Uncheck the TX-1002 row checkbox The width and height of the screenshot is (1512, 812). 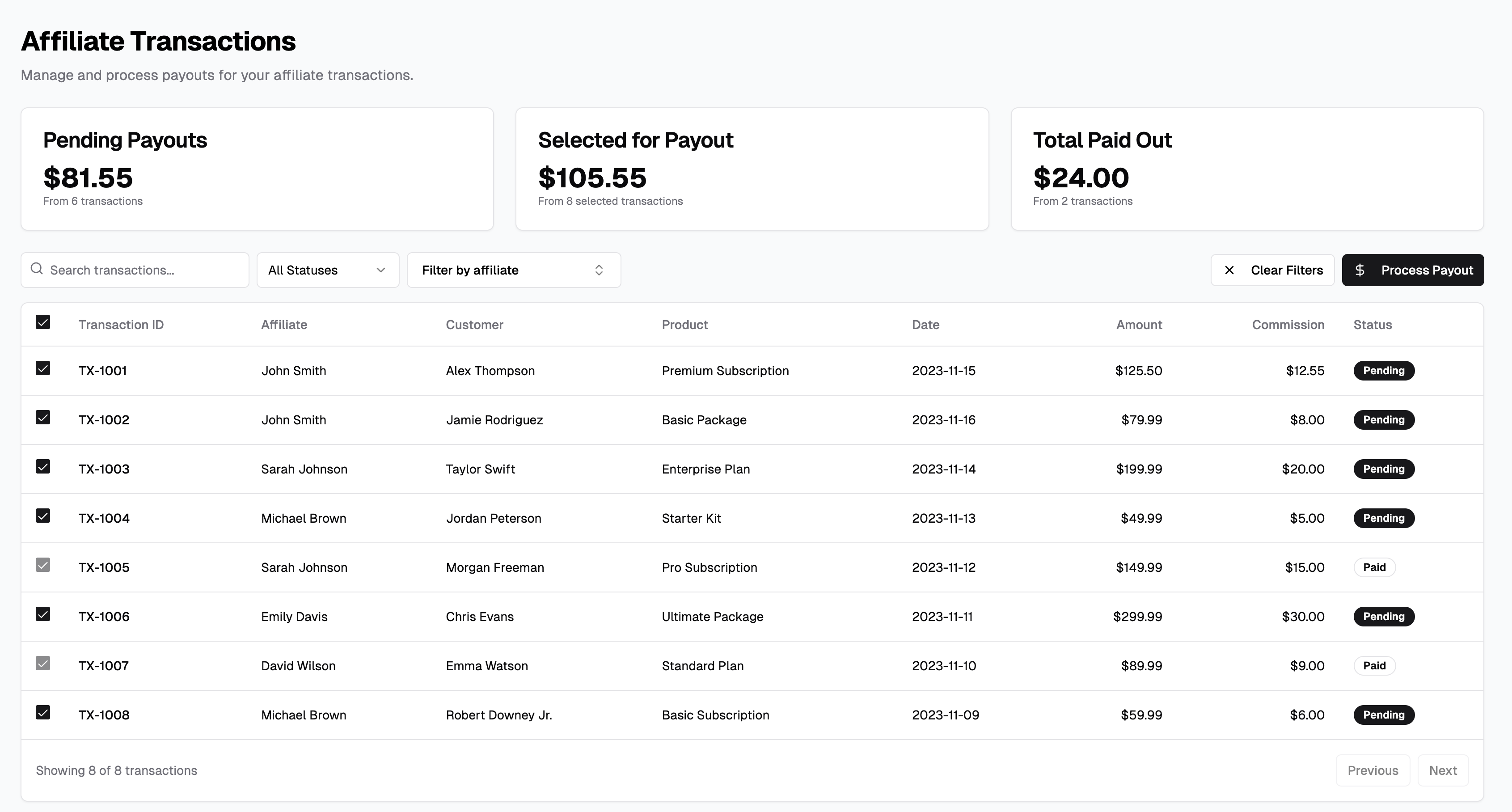tap(43, 418)
